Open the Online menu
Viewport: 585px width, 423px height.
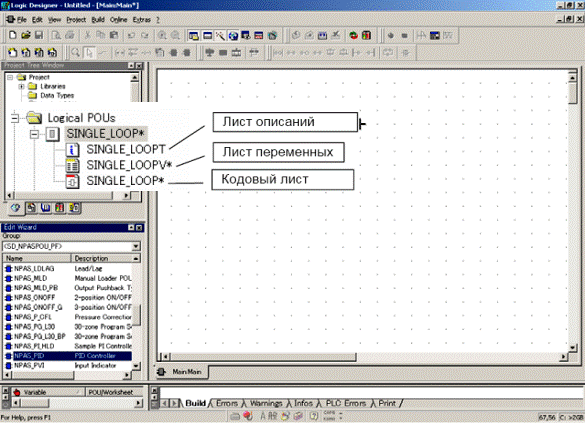pyautogui.click(x=119, y=19)
